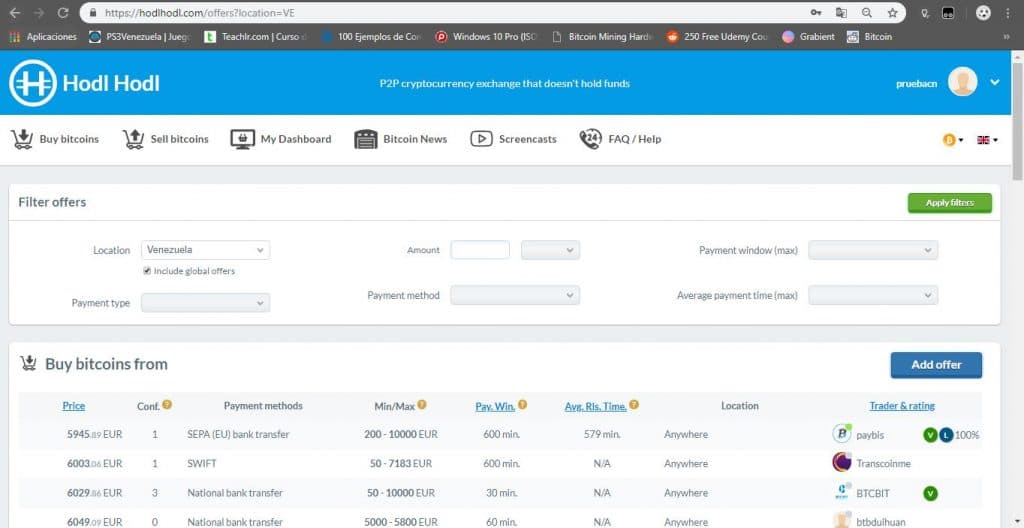Click Min/Max help question icon
Image resolution: width=1024 pixels, height=528 pixels.
(422, 404)
